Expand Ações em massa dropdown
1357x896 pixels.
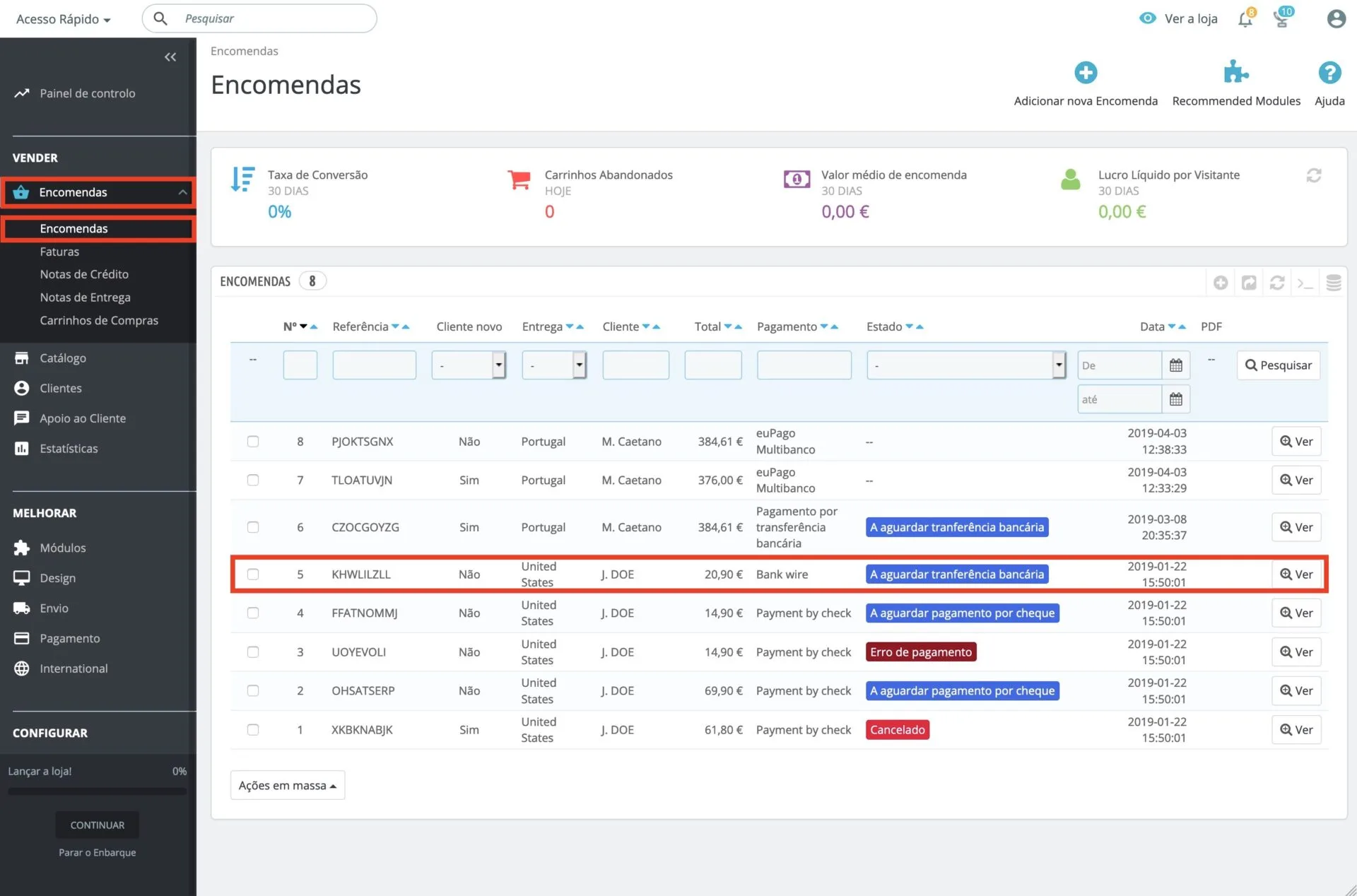287,785
